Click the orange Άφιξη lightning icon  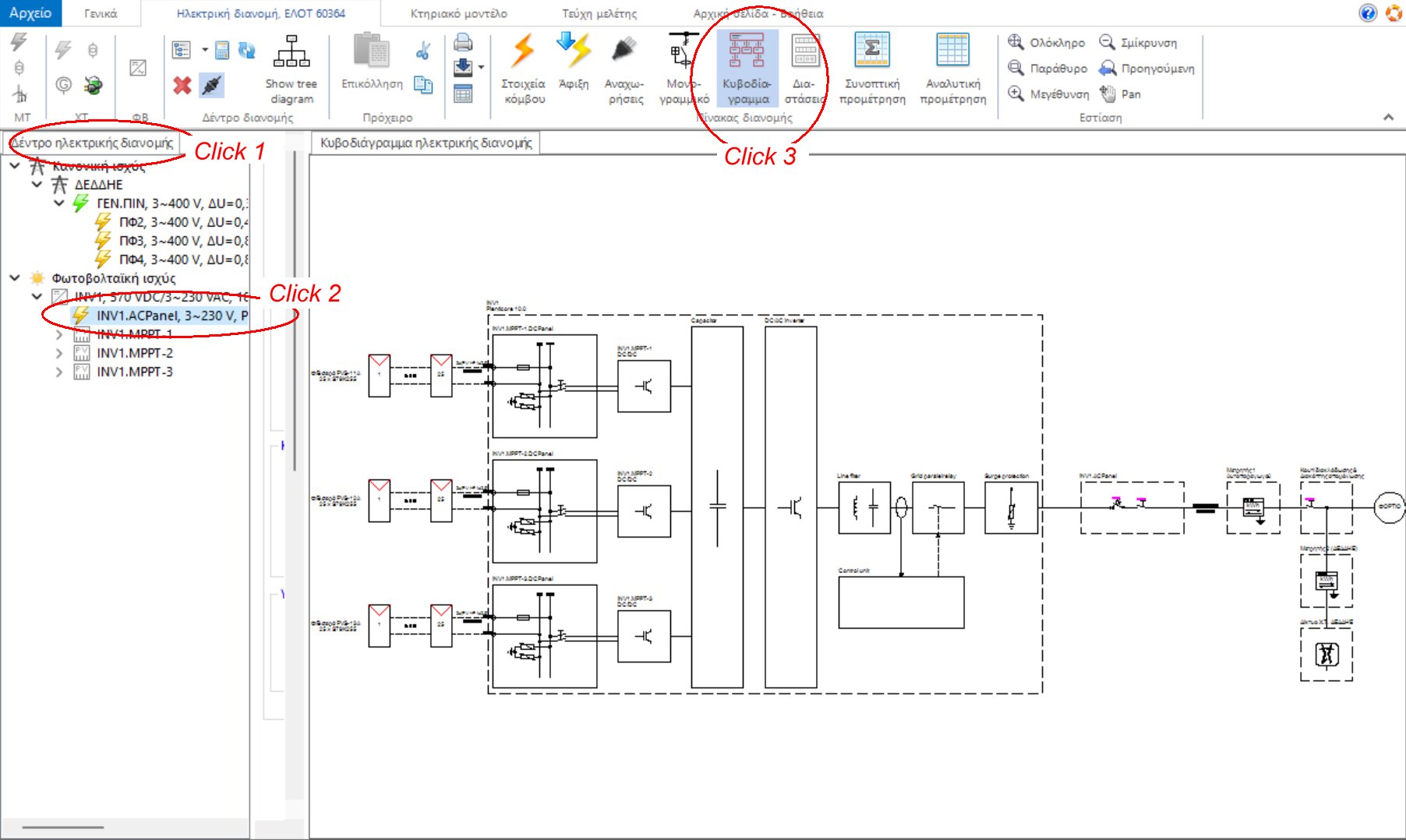574,55
